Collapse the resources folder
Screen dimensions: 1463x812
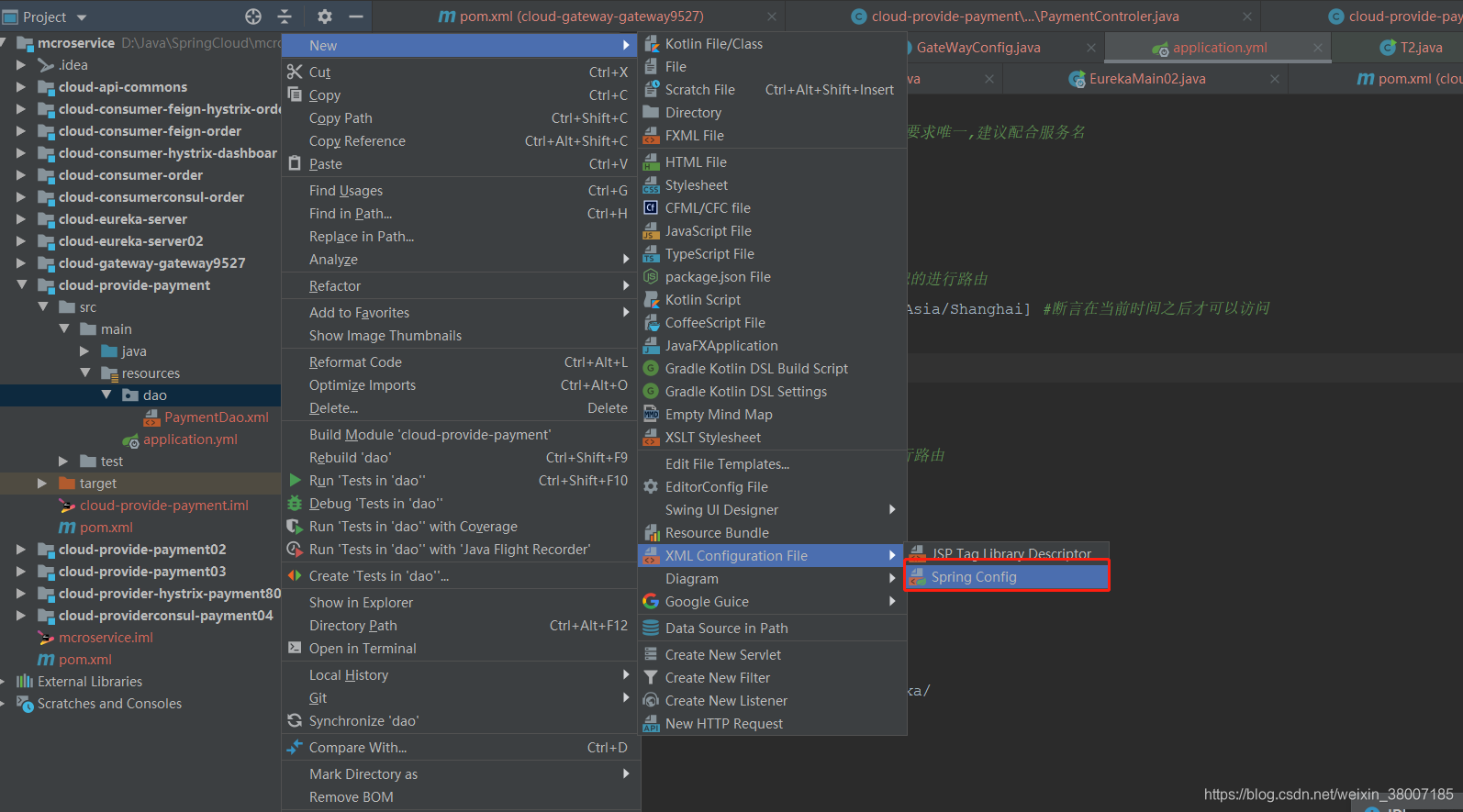coord(84,373)
